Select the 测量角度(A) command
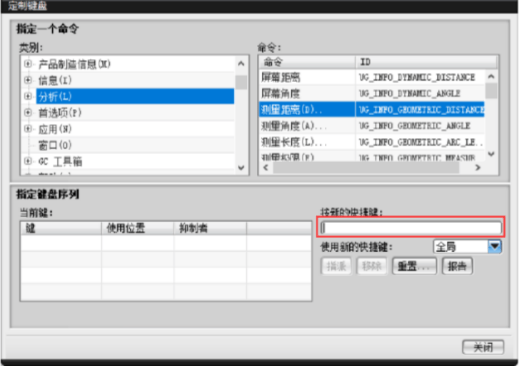 (372, 126)
